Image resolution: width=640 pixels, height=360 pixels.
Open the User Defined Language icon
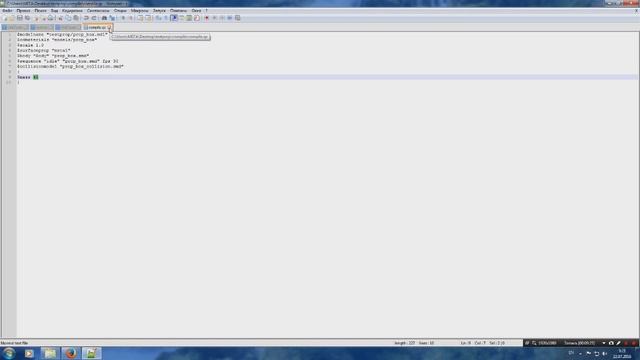182,18
